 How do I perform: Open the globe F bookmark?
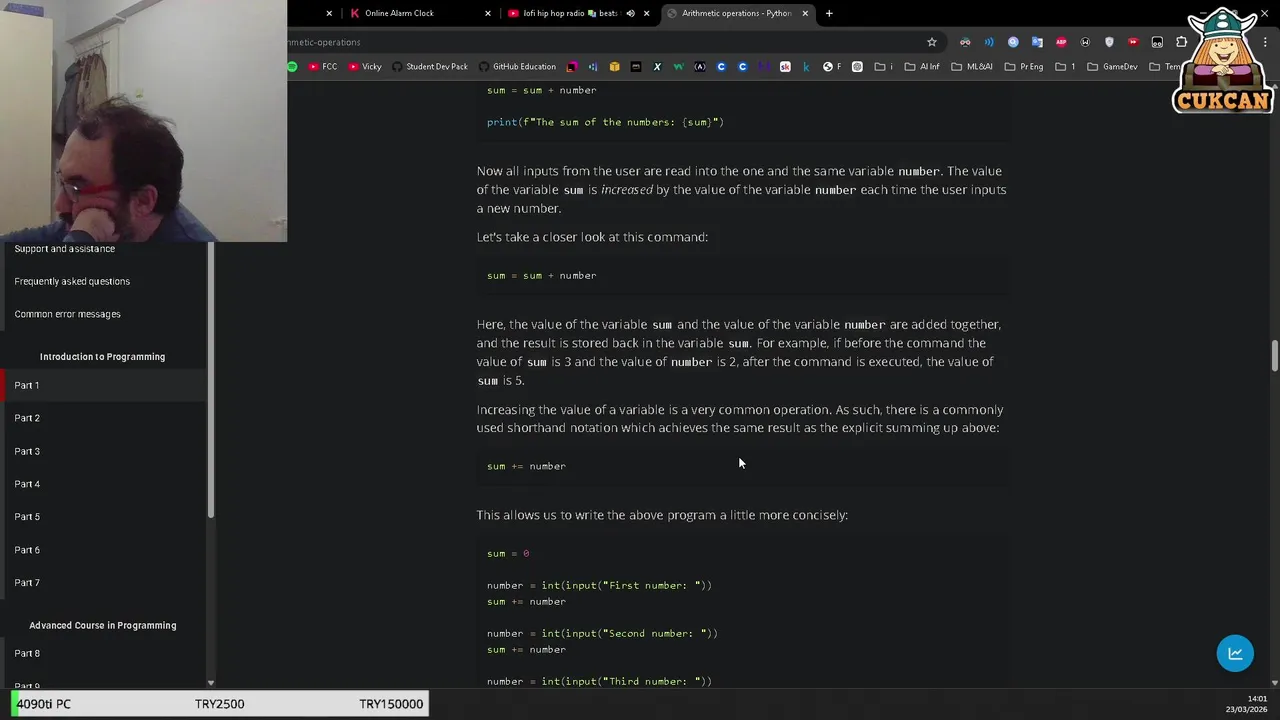(x=832, y=67)
